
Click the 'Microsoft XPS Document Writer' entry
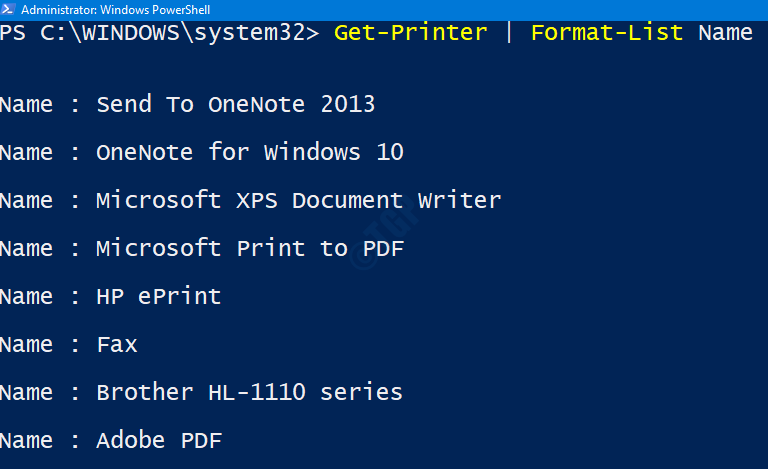tap(299, 200)
